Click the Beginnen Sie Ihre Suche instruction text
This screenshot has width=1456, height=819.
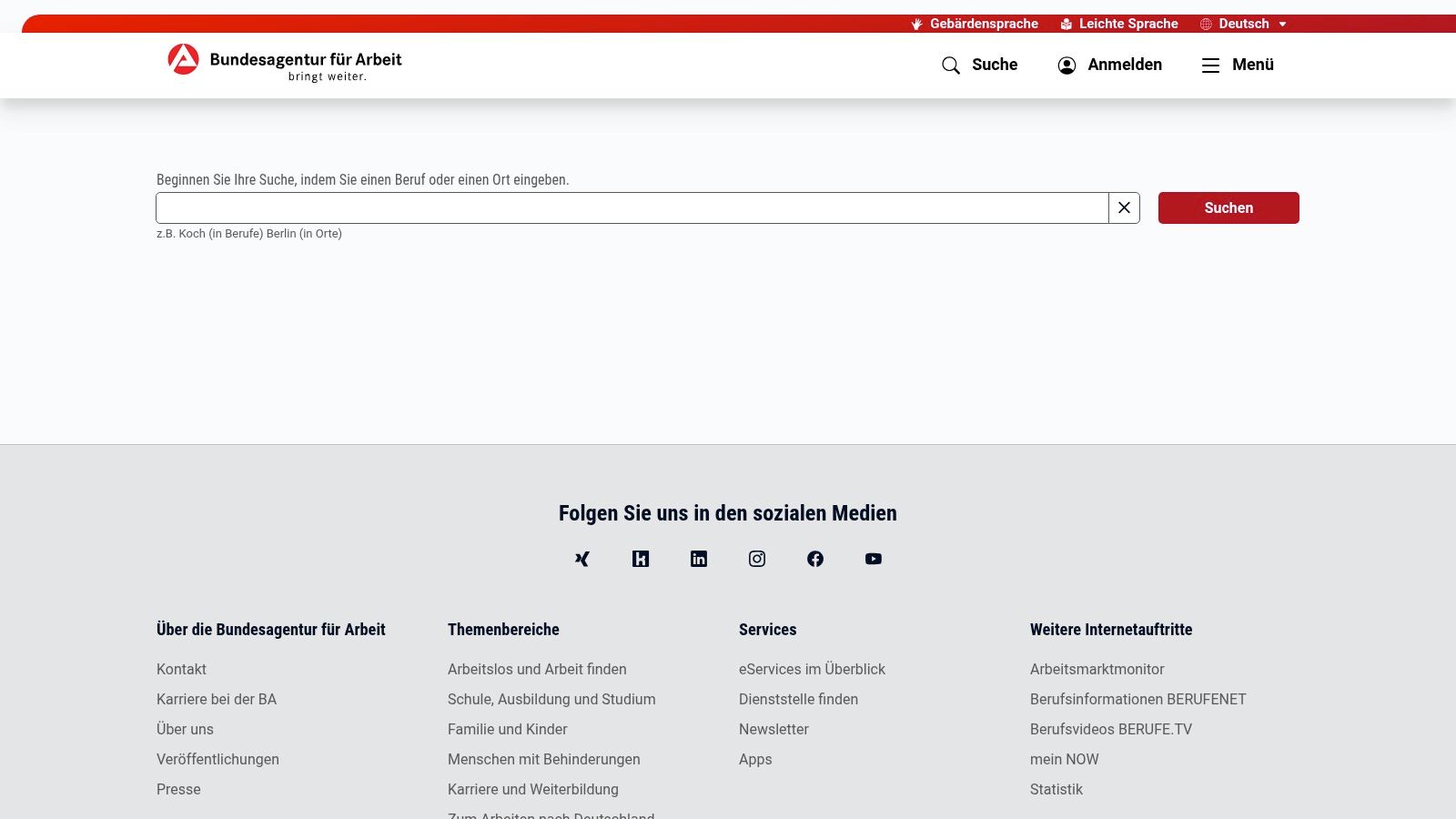362,179
